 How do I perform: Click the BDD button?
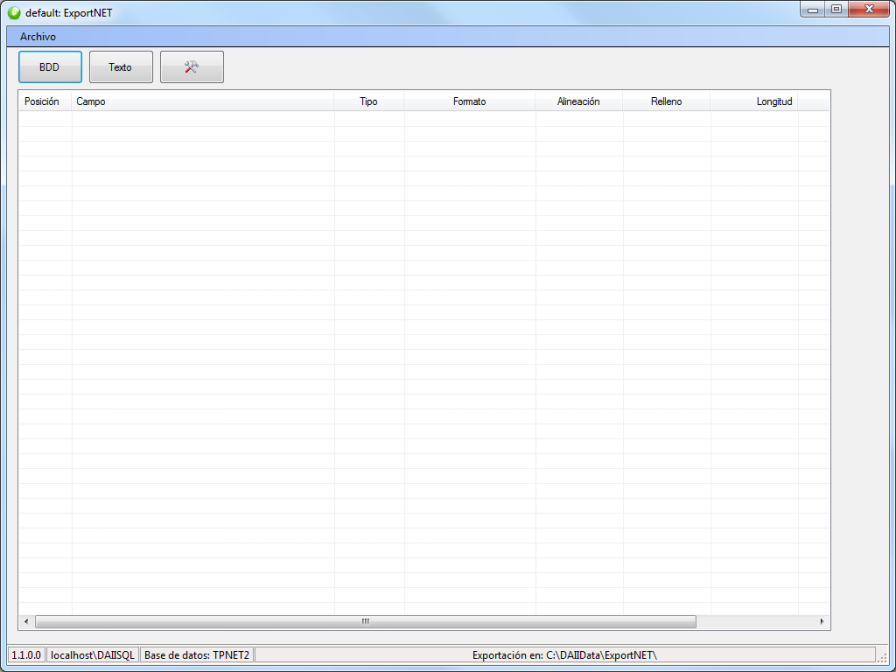tap(50, 67)
